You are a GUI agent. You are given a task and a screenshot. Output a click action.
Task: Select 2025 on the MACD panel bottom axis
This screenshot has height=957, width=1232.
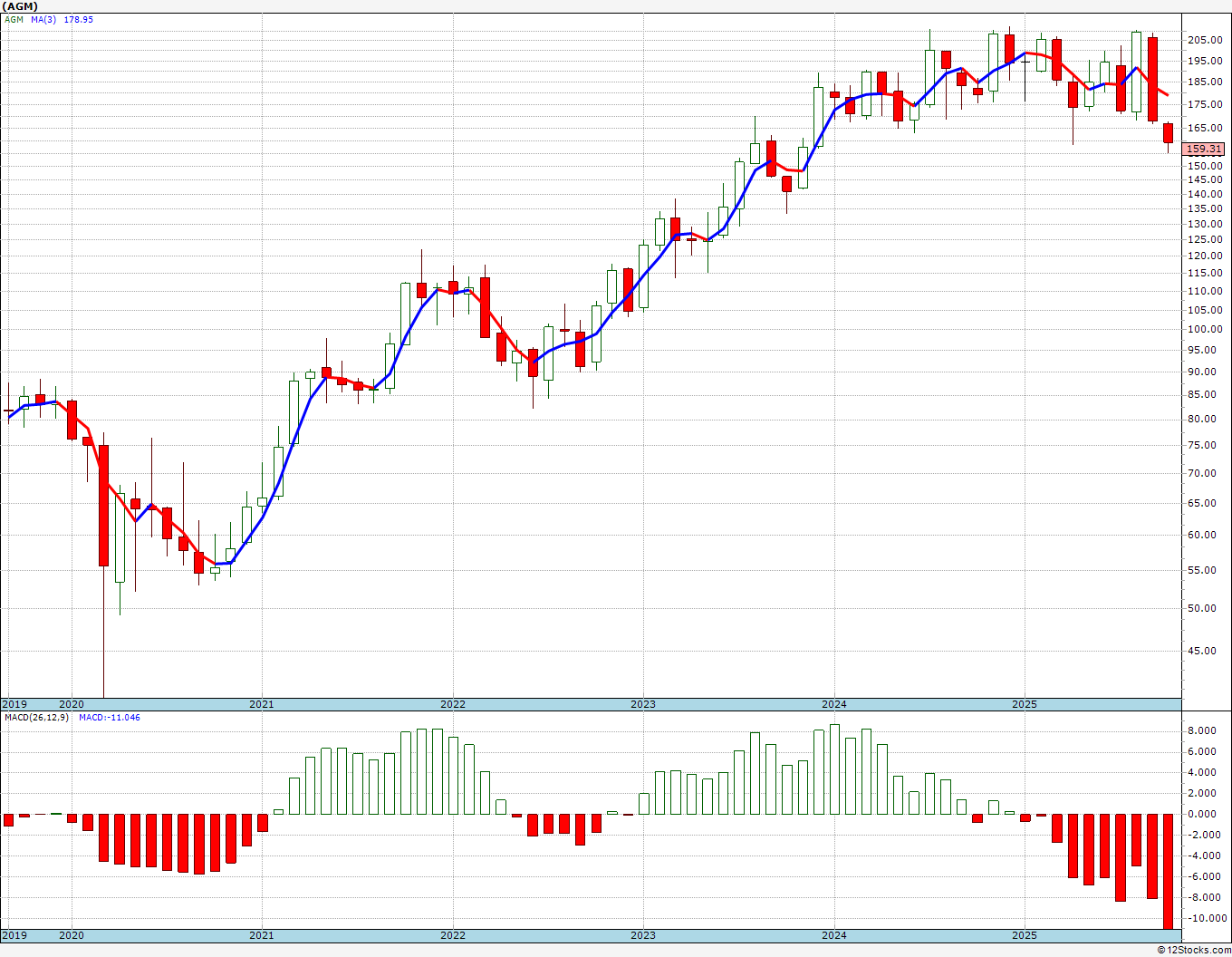1025,935
